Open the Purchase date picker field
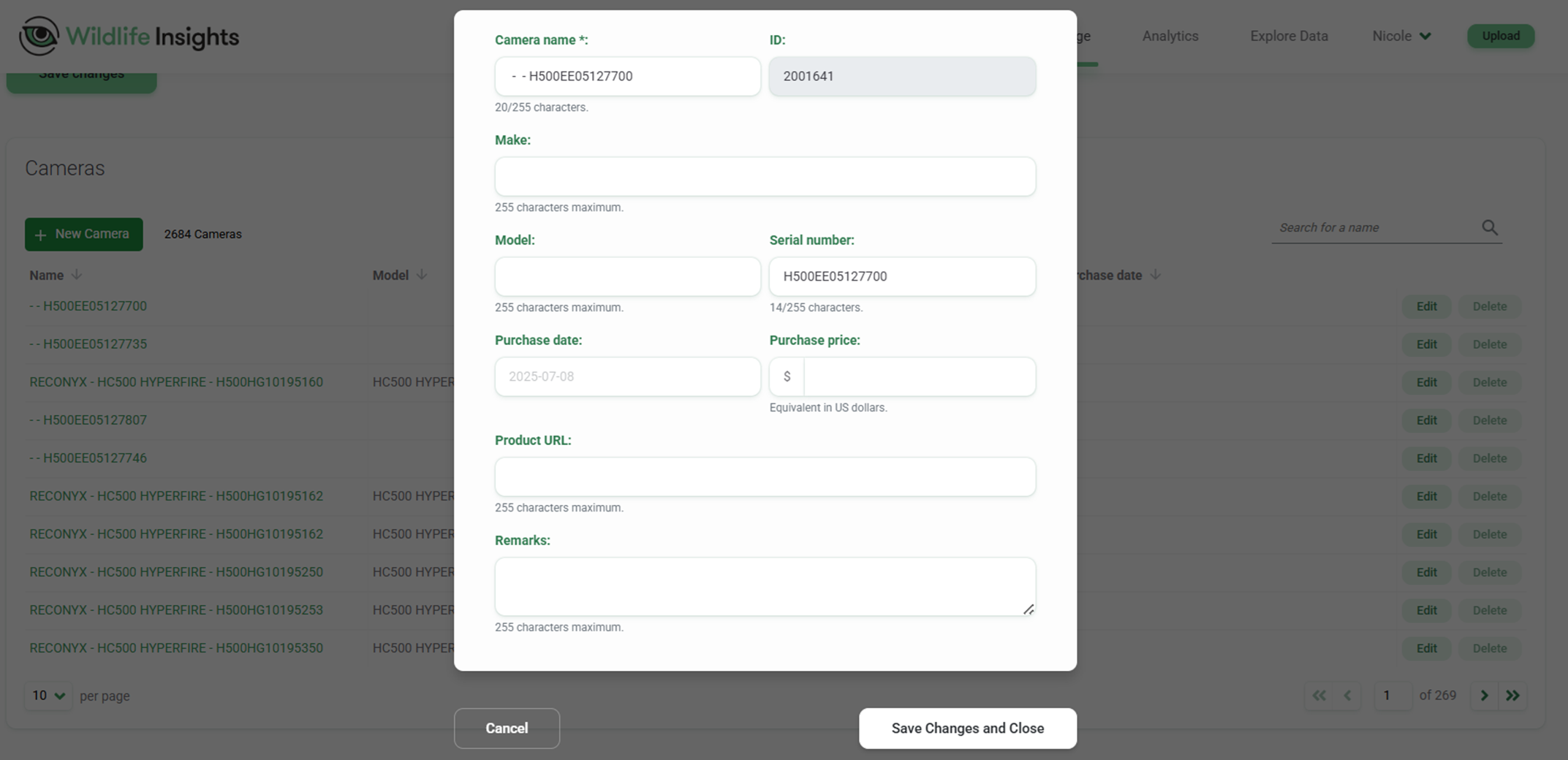The width and height of the screenshot is (1568, 760). coord(627,376)
